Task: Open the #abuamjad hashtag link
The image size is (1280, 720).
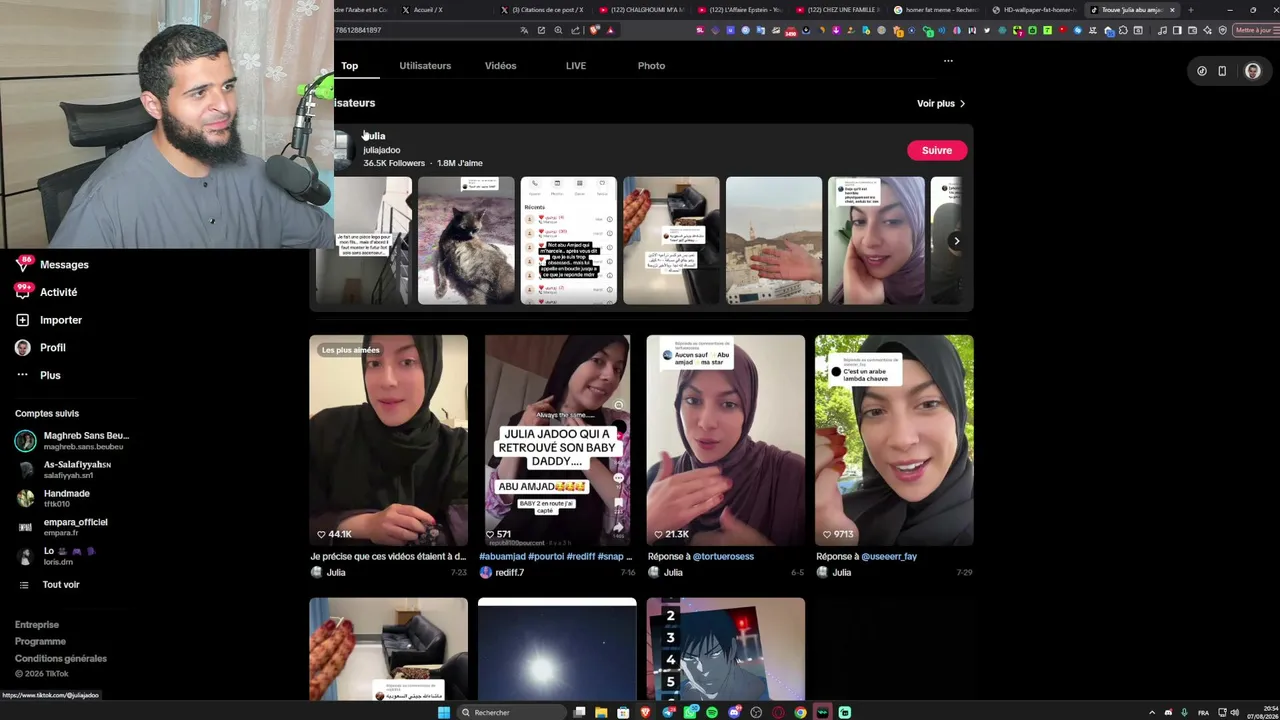Action: [x=502, y=557]
